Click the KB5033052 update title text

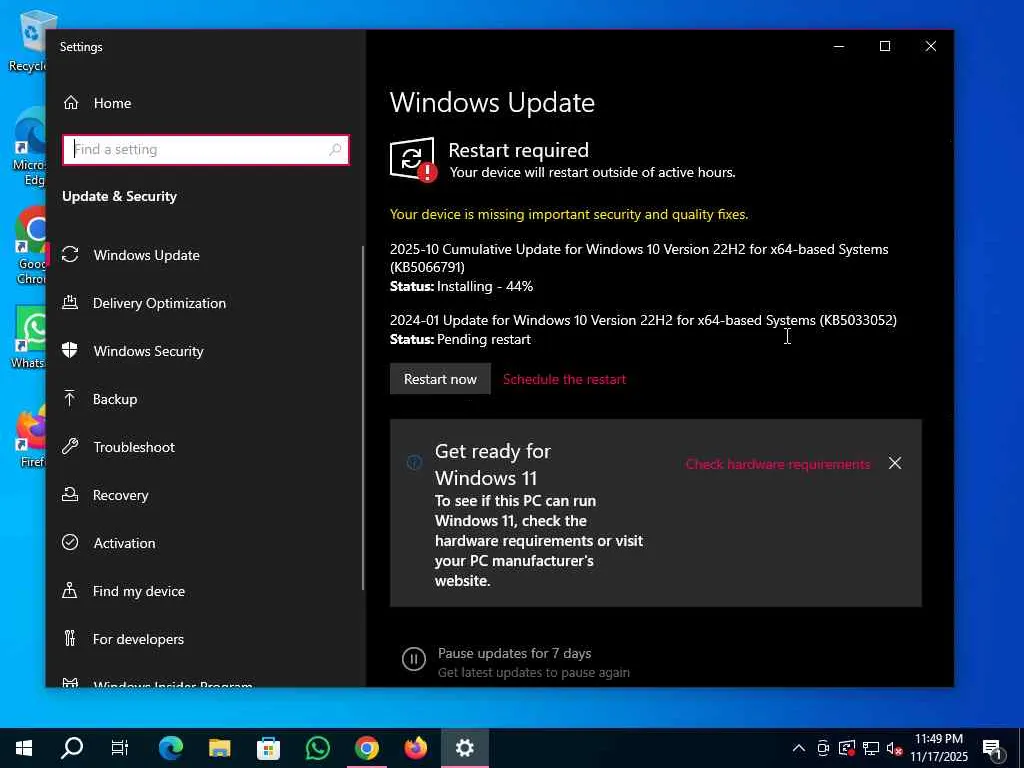click(x=643, y=320)
